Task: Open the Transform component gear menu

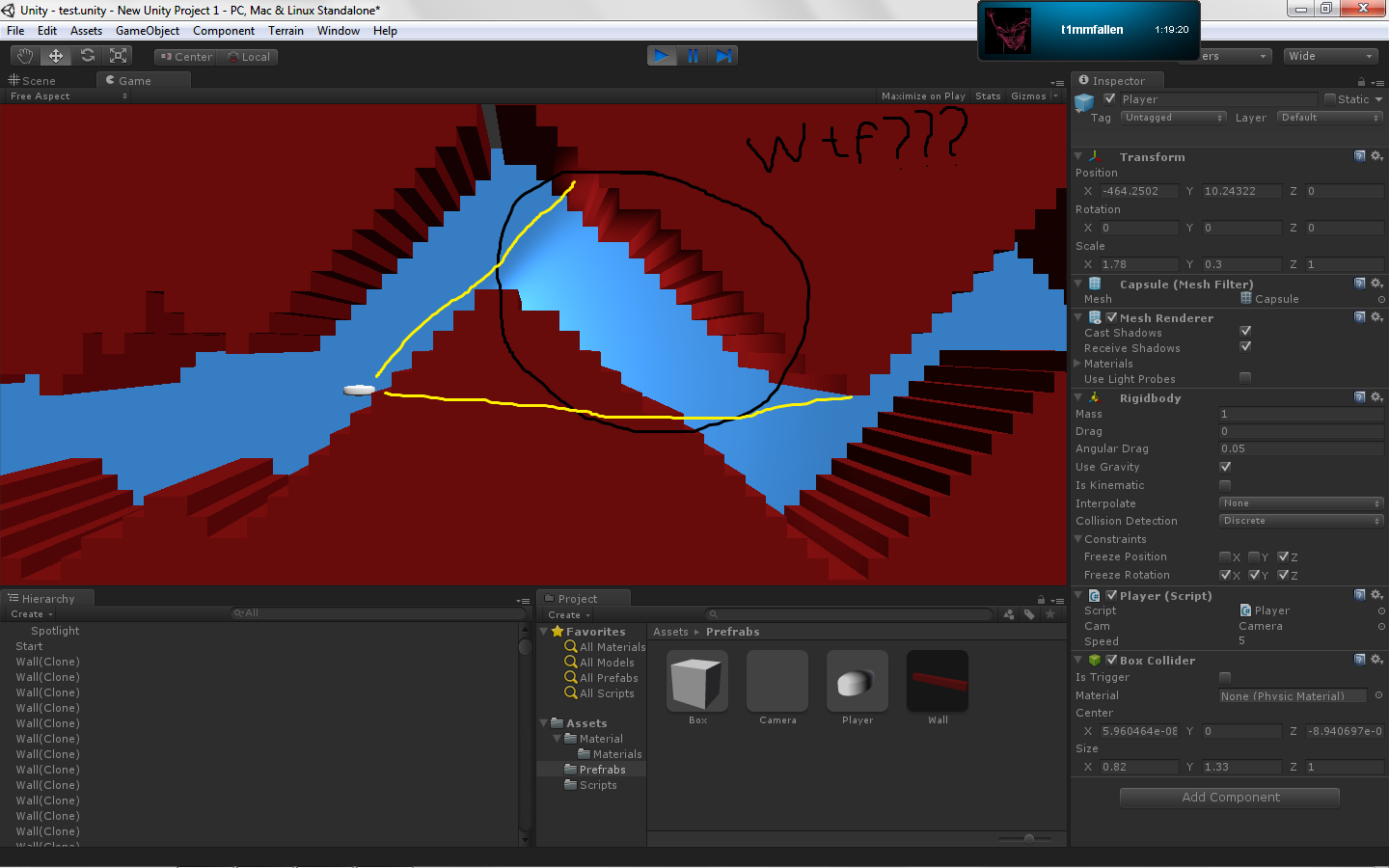Action: [x=1376, y=156]
